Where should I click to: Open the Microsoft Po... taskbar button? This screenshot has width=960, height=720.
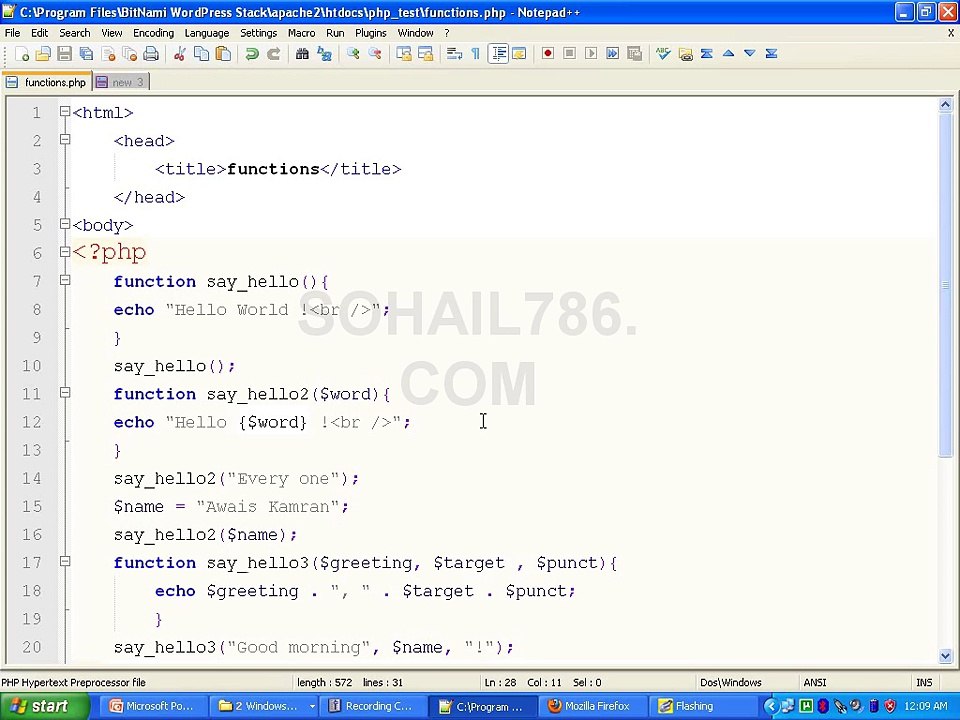[x=152, y=706]
